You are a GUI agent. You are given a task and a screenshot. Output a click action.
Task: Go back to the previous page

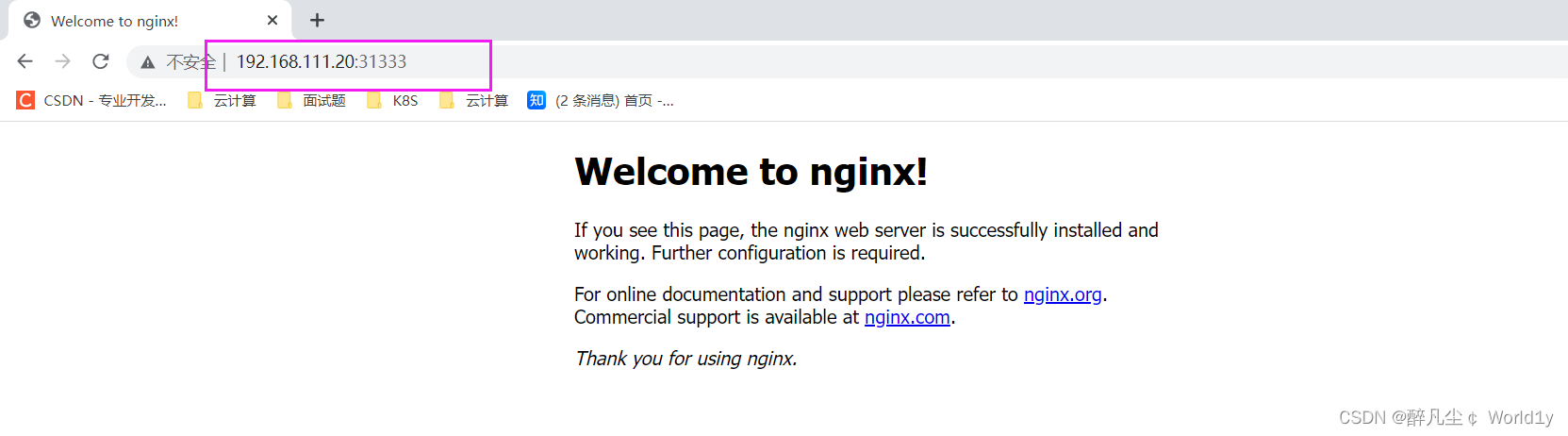click(25, 61)
